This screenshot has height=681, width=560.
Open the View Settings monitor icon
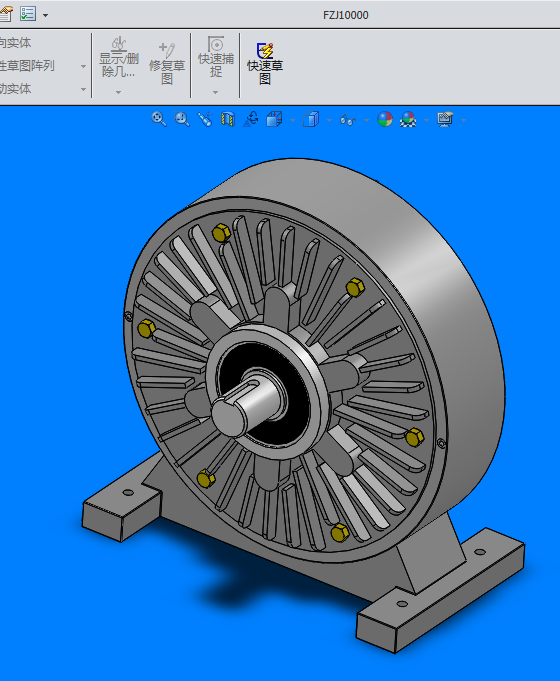[x=445, y=119]
